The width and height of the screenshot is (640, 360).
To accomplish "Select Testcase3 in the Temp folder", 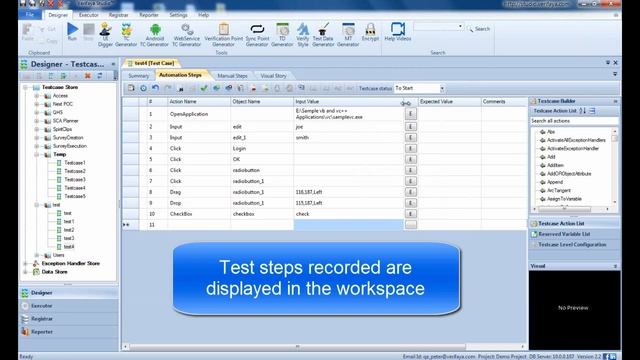I will pyautogui.click(x=75, y=180).
